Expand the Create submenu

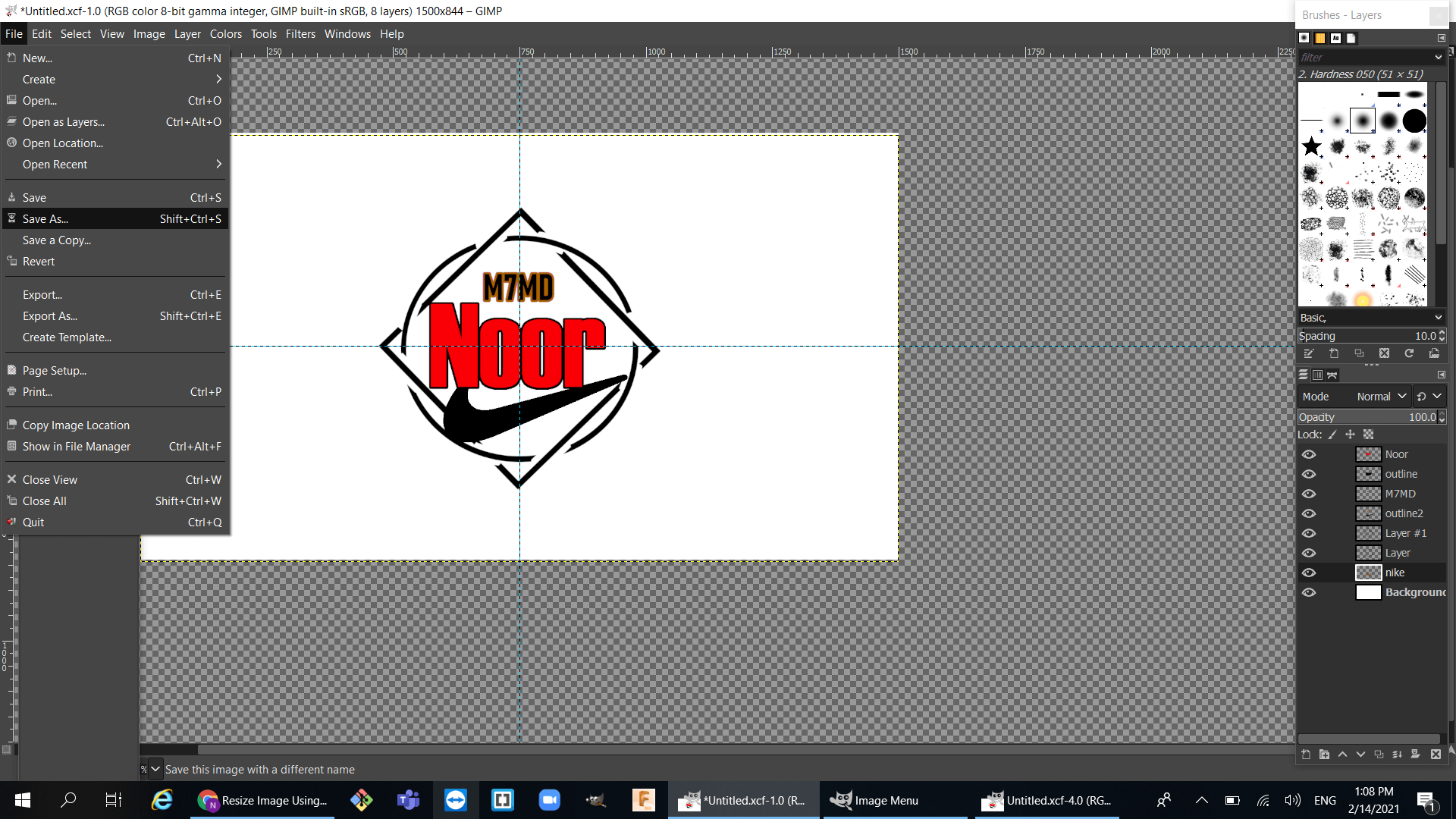[x=115, y=80]
